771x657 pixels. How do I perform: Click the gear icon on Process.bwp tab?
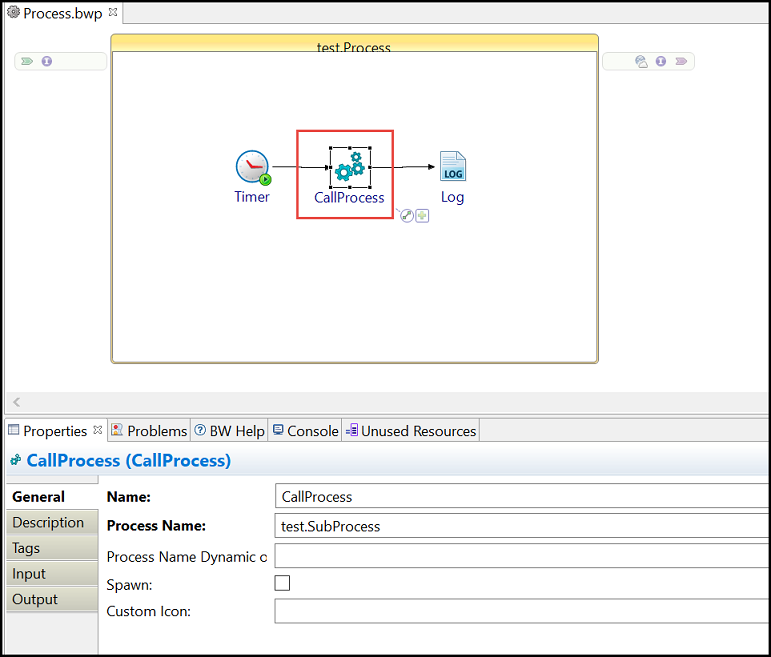[13, 12]
